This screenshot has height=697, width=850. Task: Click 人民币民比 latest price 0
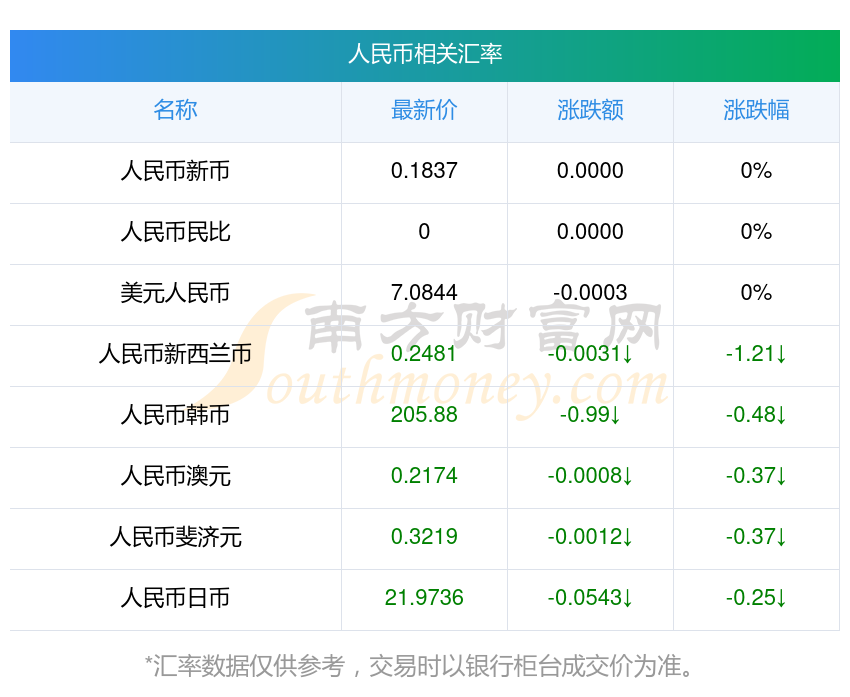tap(424, 232)
